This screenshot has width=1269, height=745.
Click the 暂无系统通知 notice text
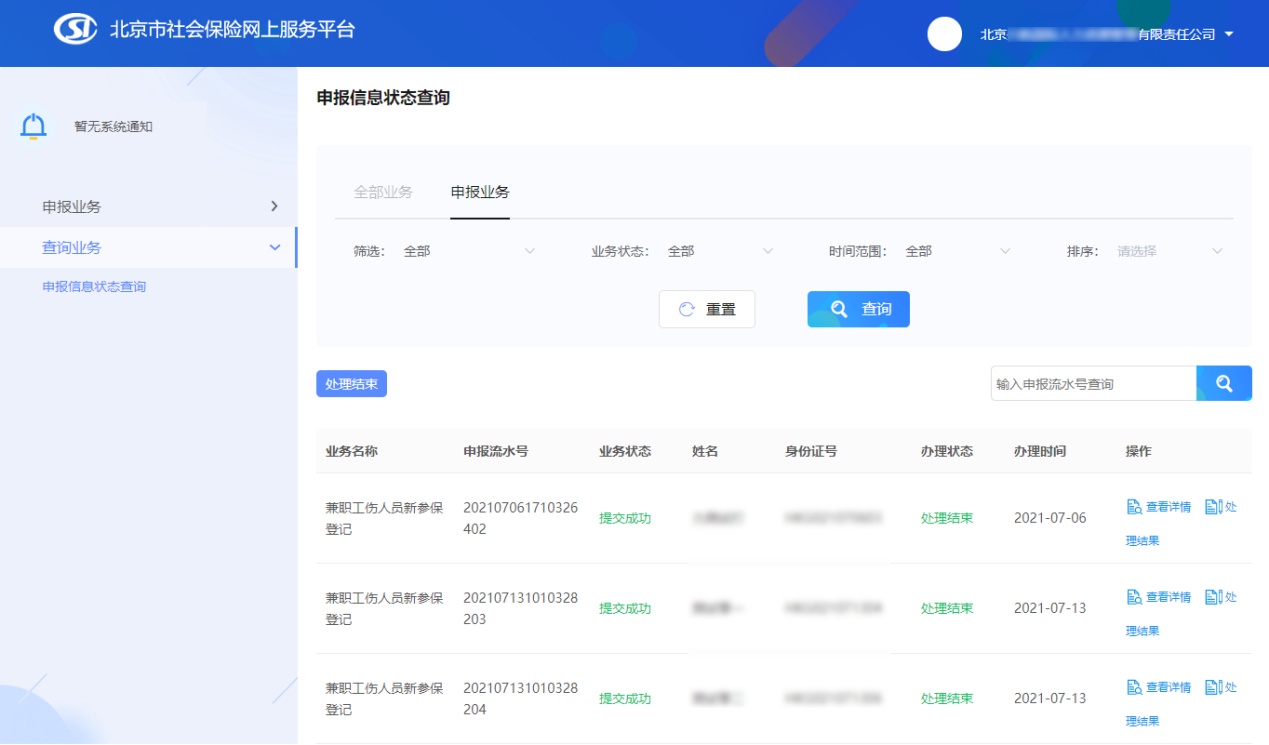click(114, 127)
